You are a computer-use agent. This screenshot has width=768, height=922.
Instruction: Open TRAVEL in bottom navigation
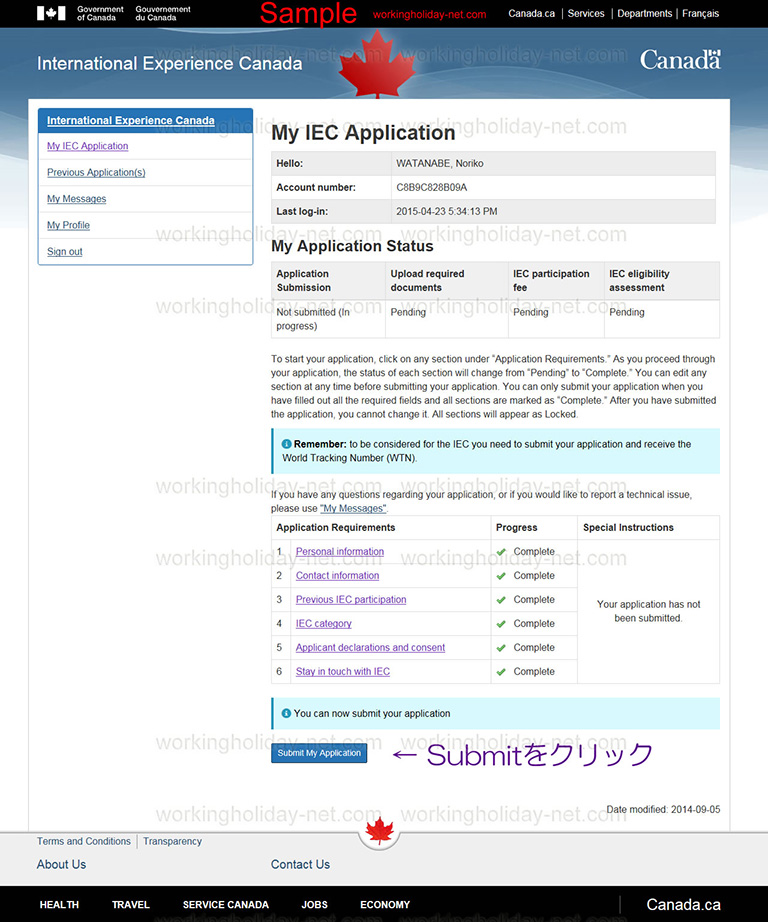pos(131,905)
